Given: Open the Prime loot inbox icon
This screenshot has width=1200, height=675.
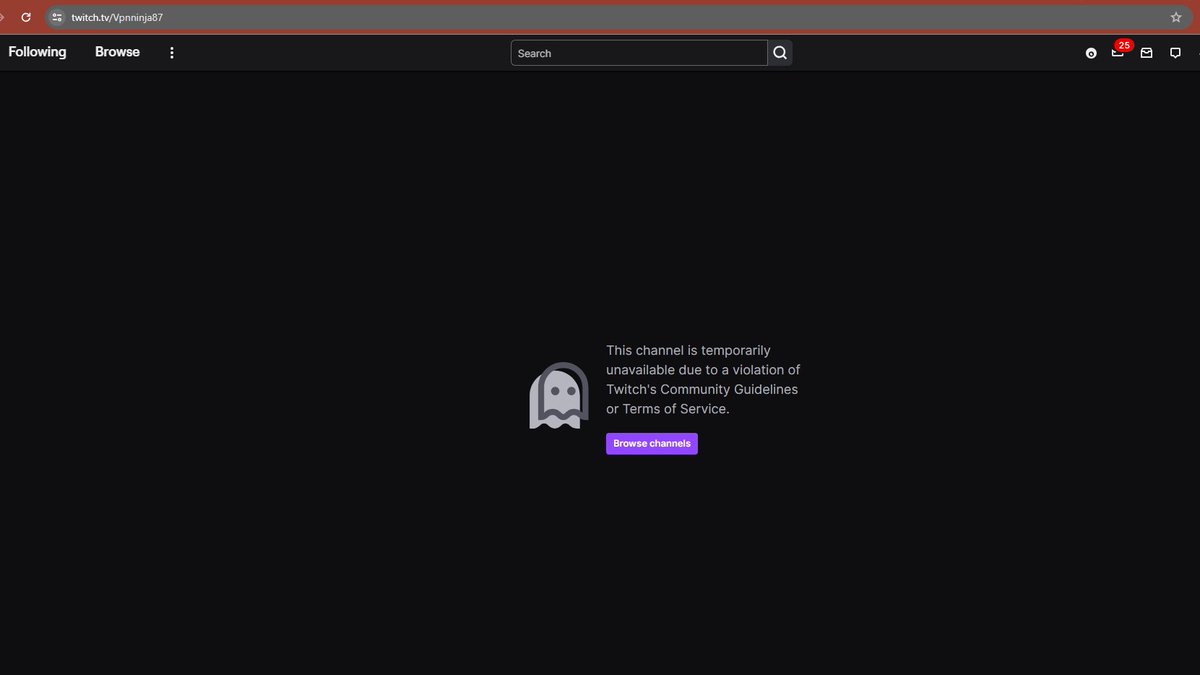Looking at the screenshot, I should tap(1147, 53).
